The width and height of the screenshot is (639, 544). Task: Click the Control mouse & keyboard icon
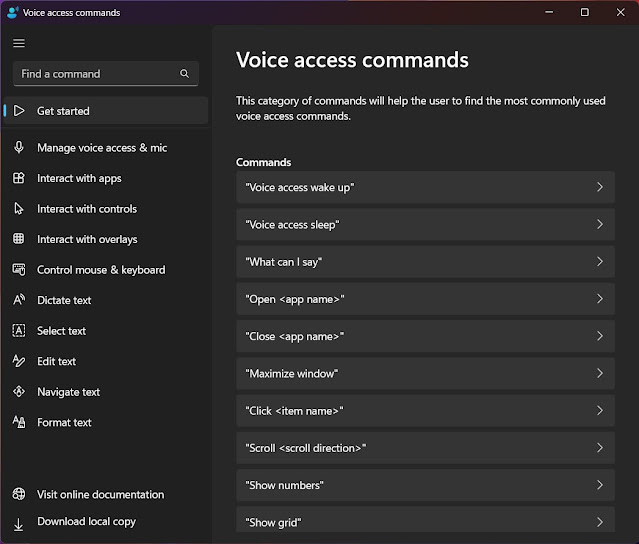18,270
